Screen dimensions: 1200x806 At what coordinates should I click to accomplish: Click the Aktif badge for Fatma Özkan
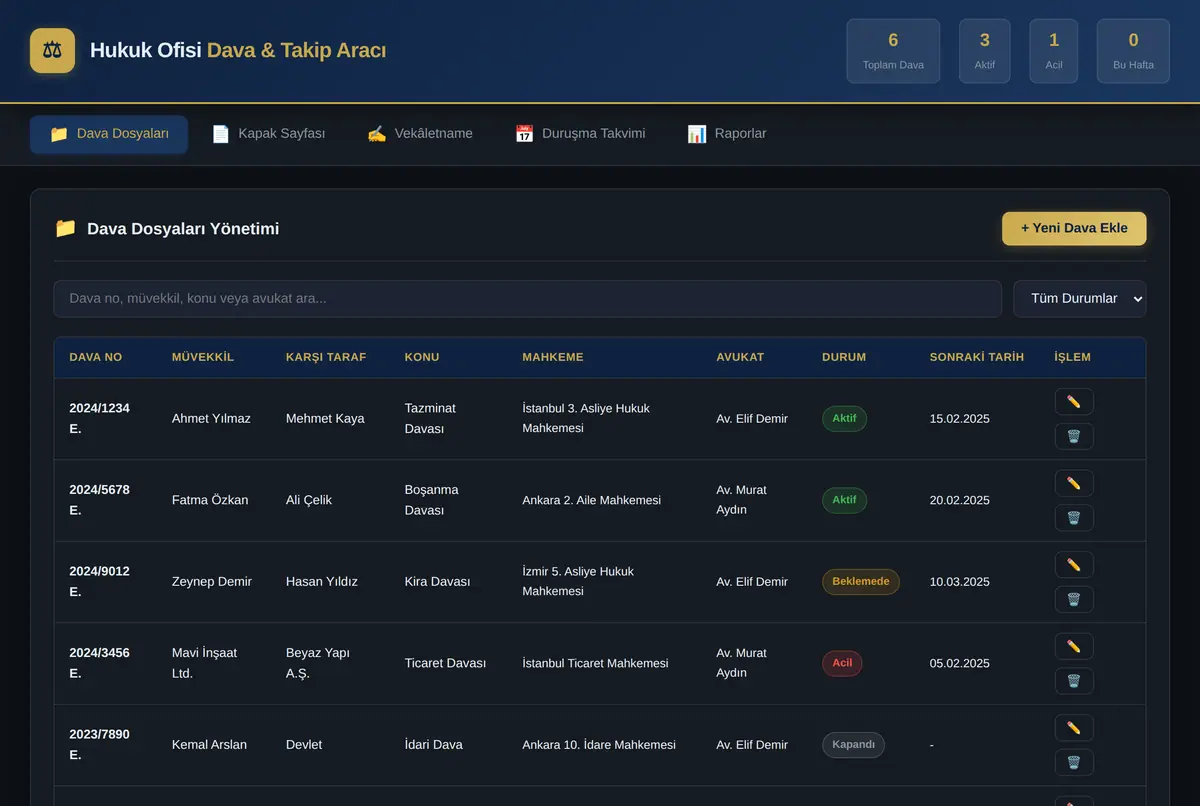[844, 500]
